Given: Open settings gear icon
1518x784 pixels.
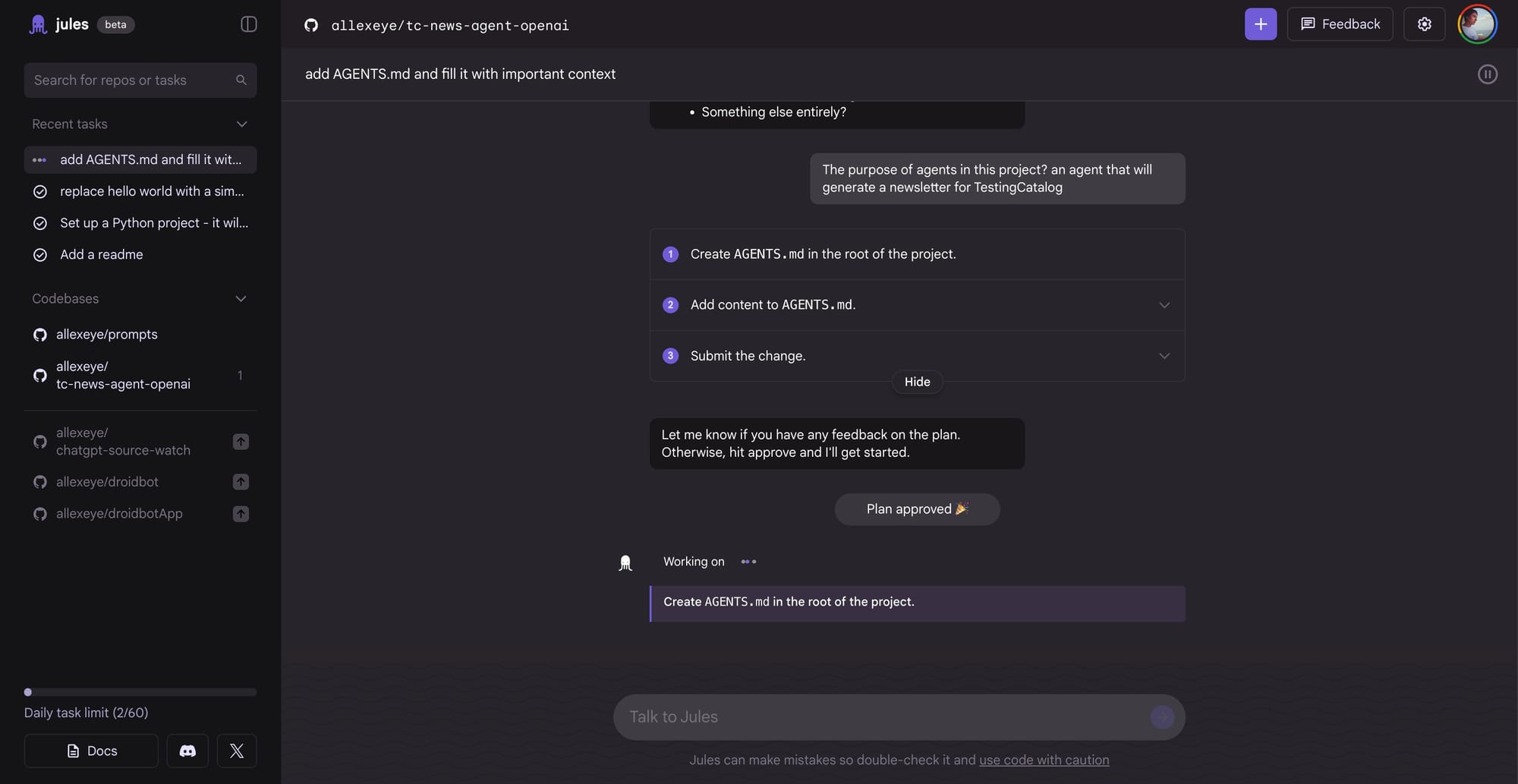Looking at the screenshot, I should tap(1424, 24).
